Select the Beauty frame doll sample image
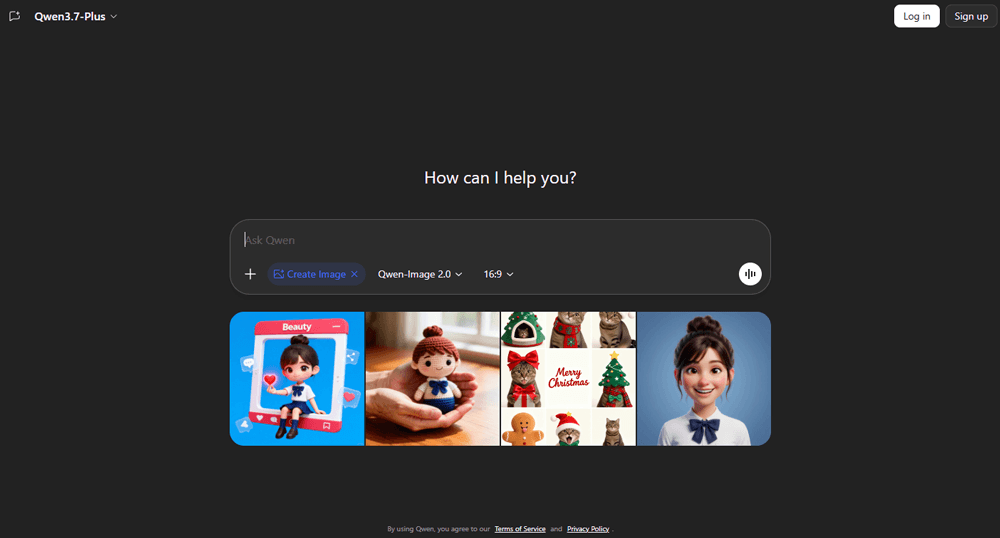Screen dimensions: 1000x538 coord(297,379)
